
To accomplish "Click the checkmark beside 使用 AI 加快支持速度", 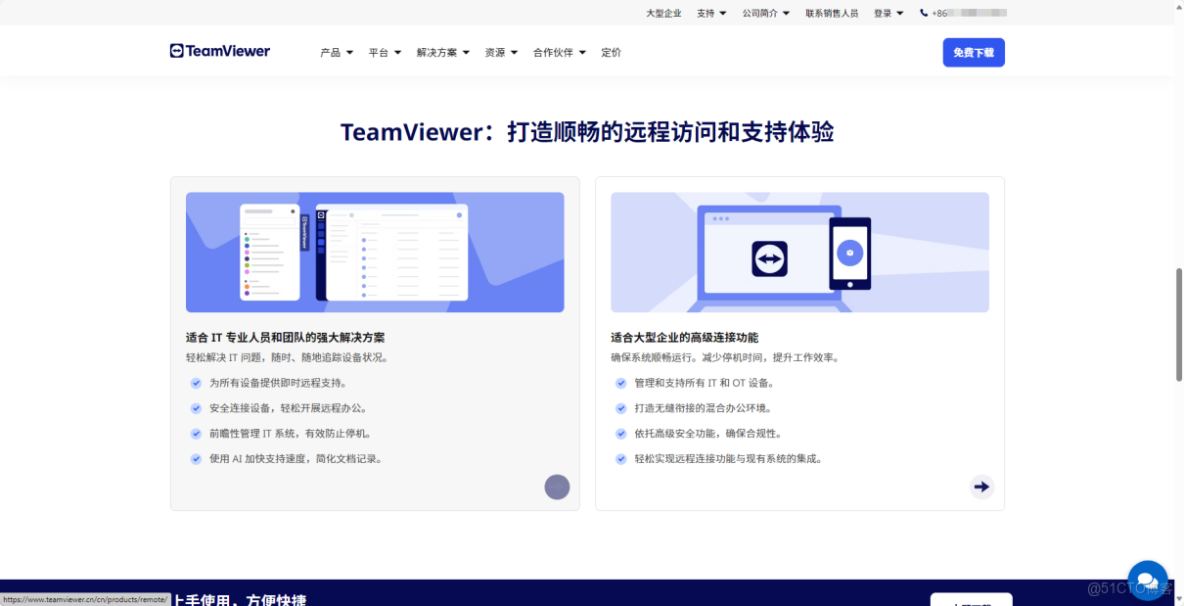I will tap(196, 458).
